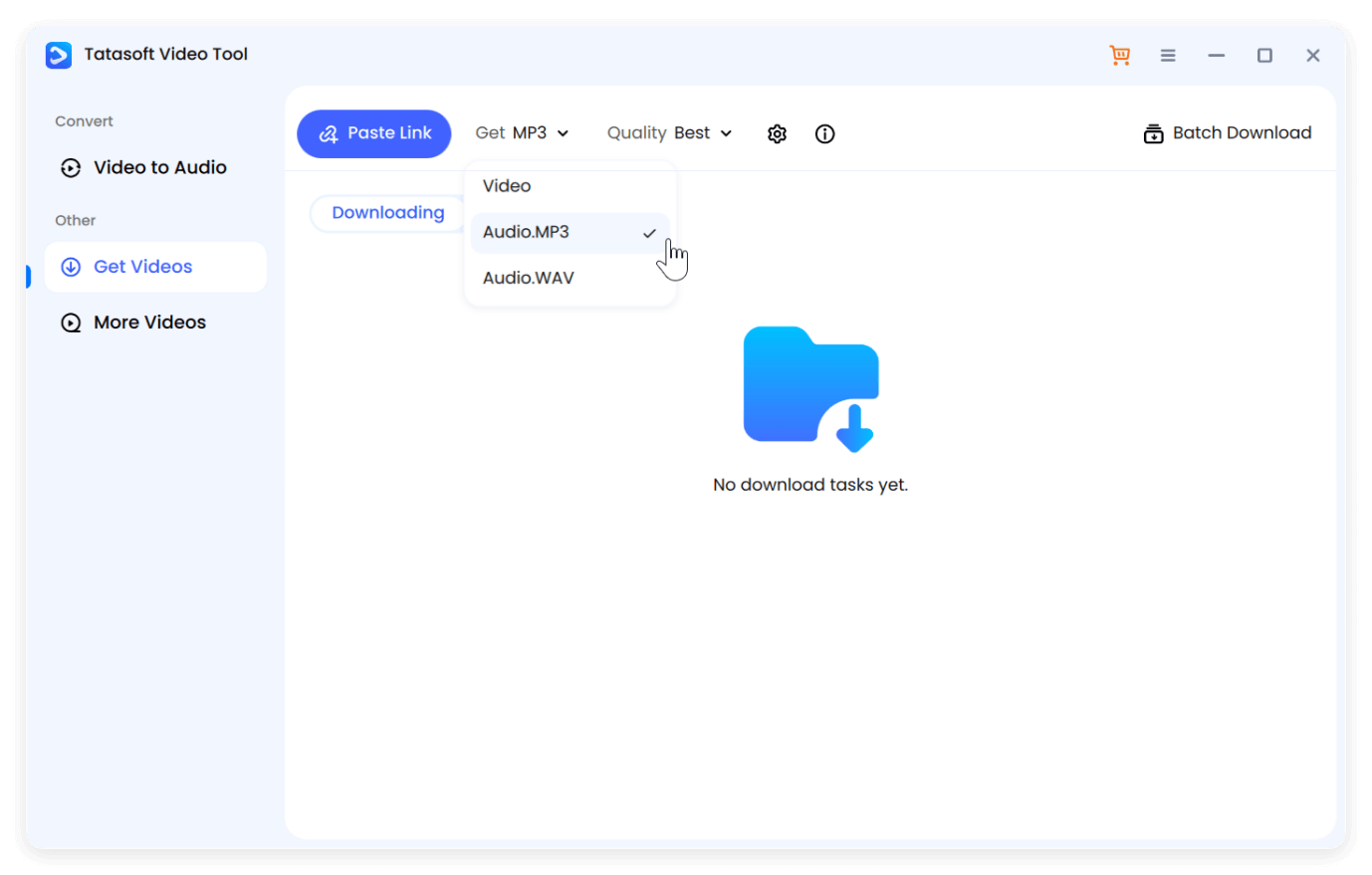
Task: Open the hamburger menu icon
Action: [x=1168, y=55]
